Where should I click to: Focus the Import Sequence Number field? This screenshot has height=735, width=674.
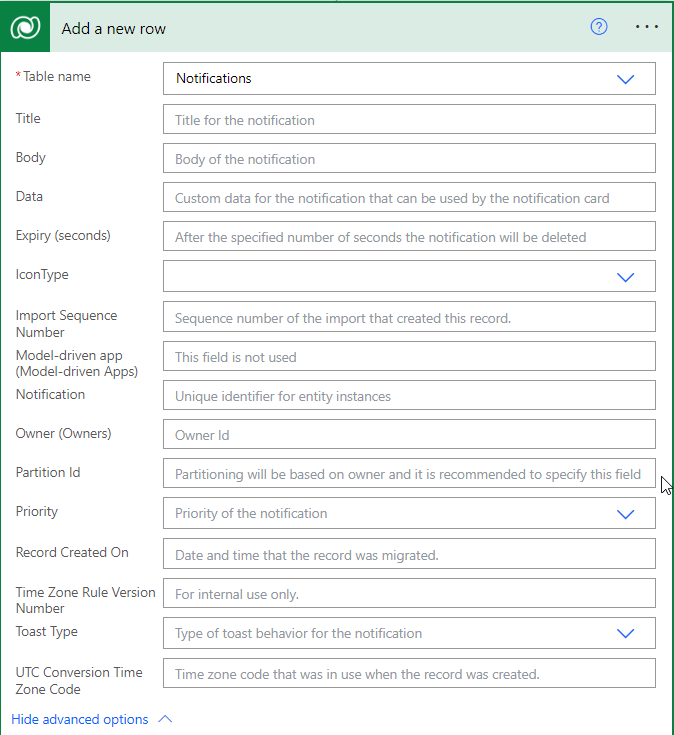pos(409,318)
